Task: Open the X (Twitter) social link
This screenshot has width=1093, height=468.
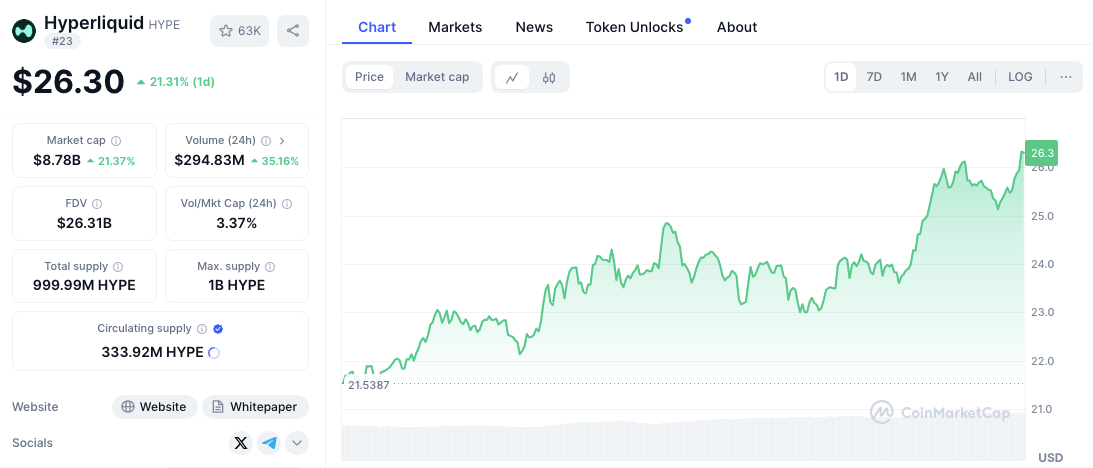Action: pyautogui.click(x=240, y=443)
